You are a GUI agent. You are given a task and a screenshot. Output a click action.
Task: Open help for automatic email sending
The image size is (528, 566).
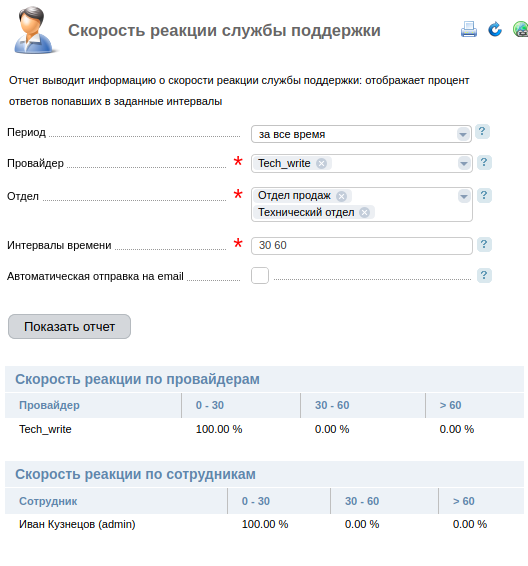[x=484, y=276]
